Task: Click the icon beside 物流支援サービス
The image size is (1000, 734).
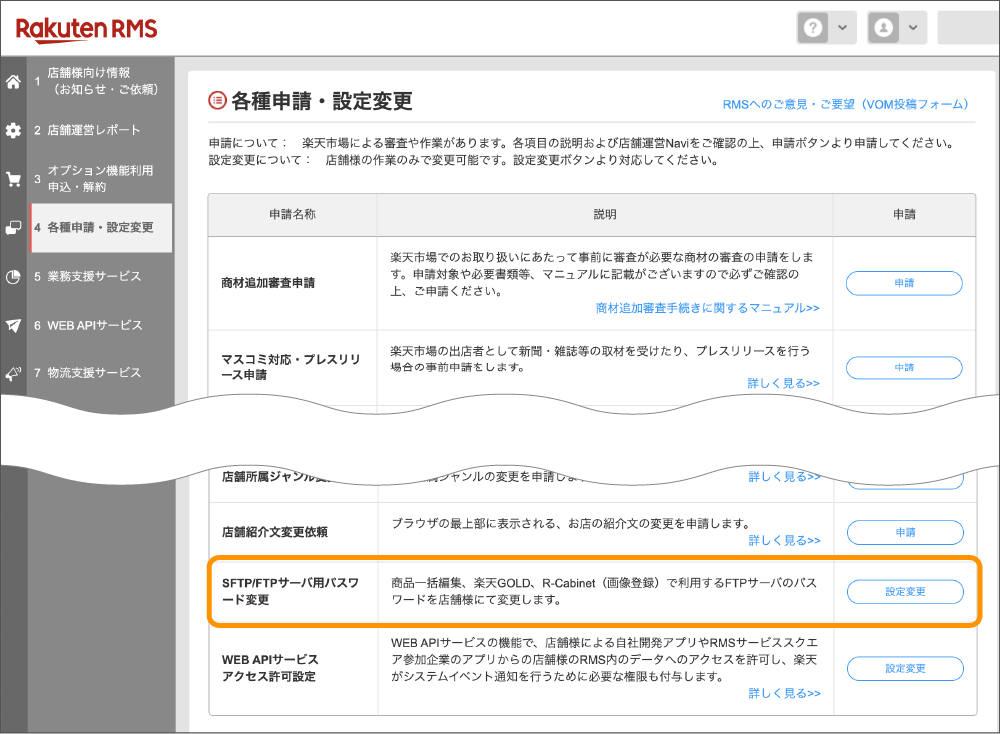Action: click(13, 373)
